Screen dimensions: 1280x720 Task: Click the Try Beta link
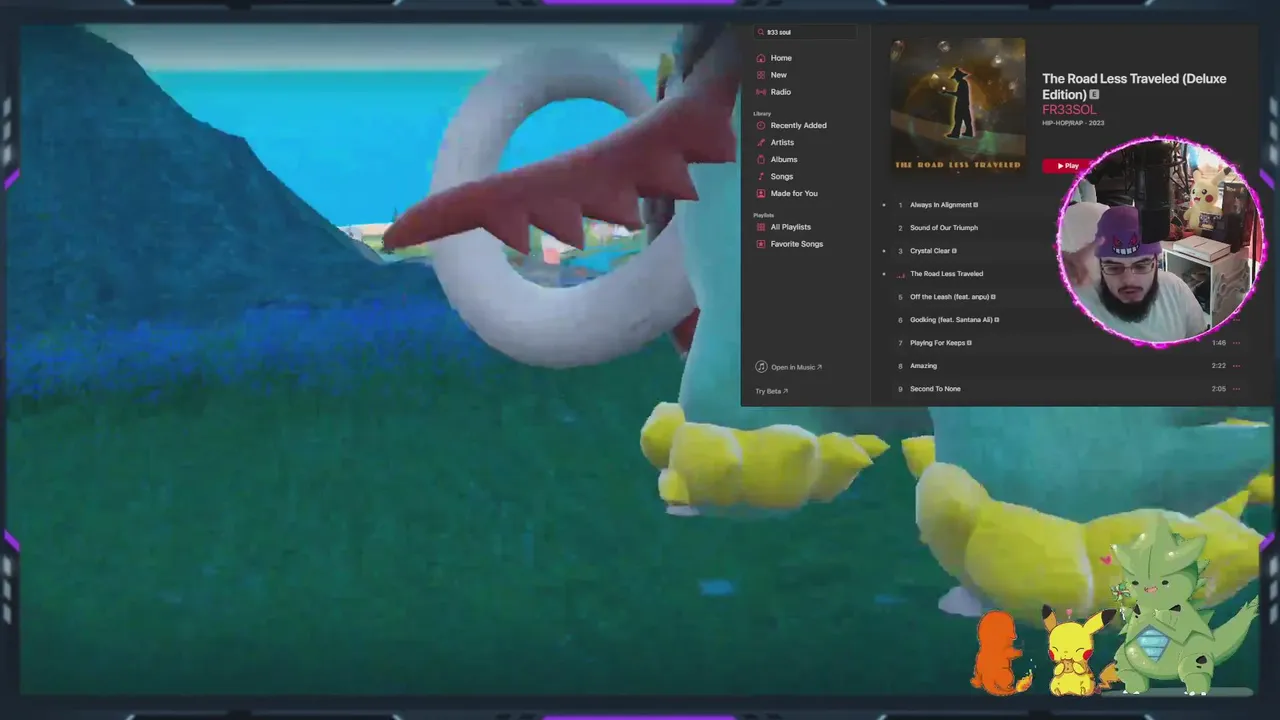tap(772, 391)
